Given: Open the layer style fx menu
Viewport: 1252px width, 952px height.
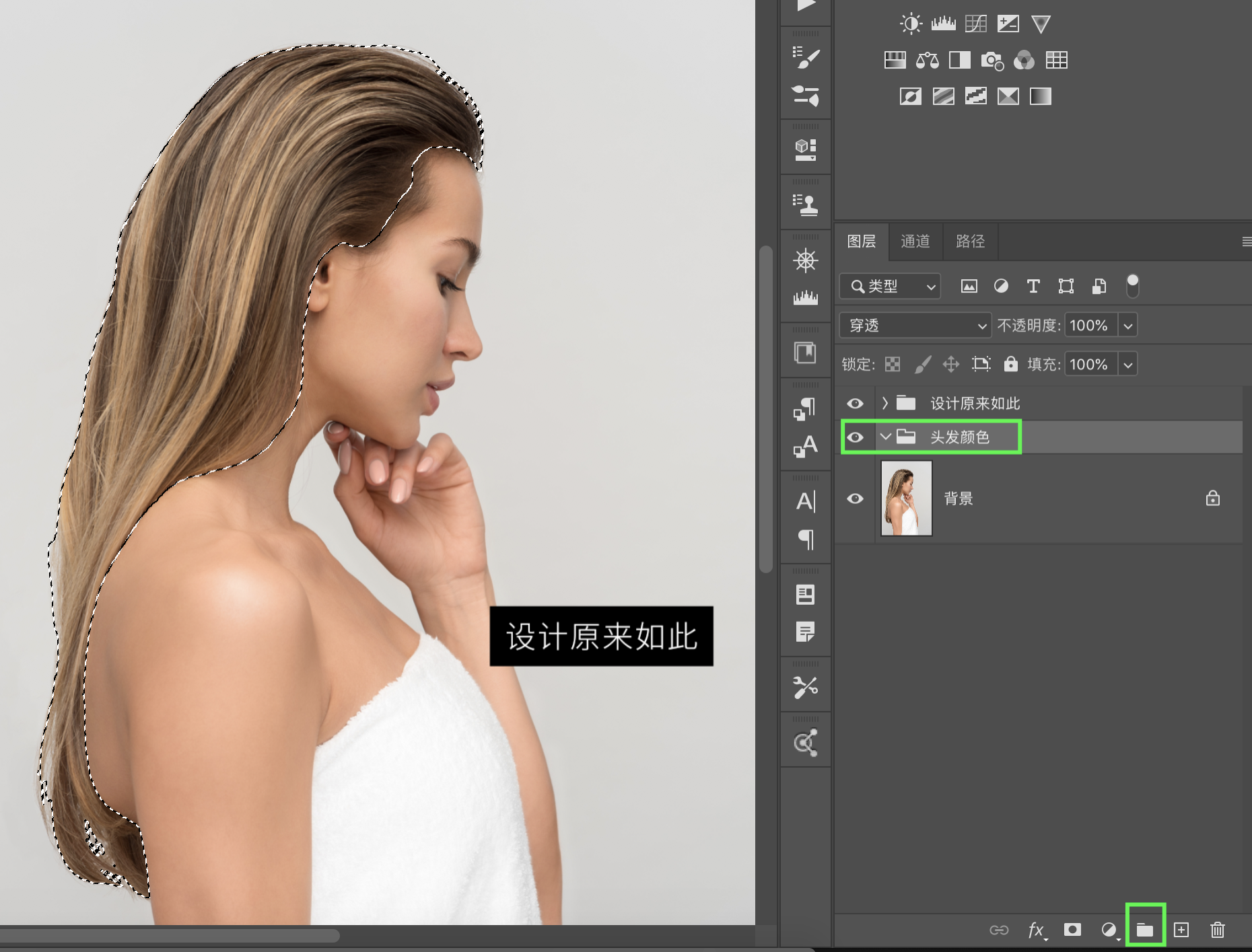Looking at the screenshot, I should click(x=1037, y=930).
